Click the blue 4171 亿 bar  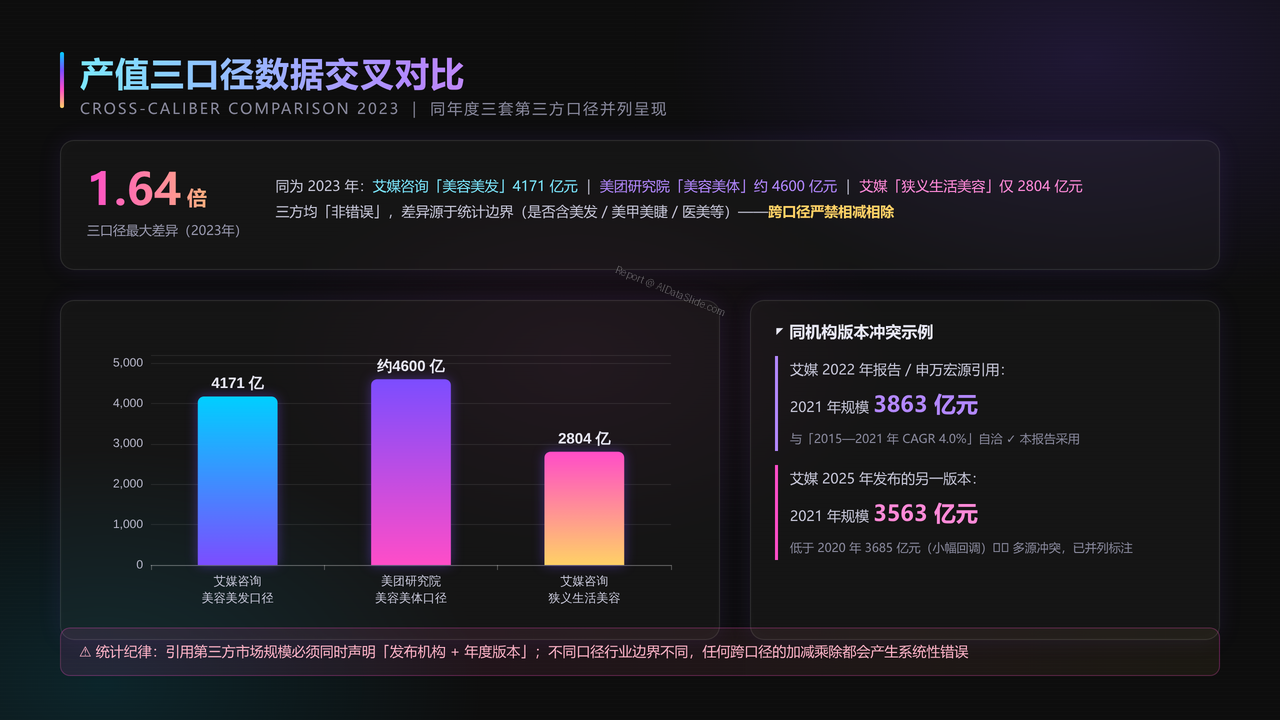(x=237, y=481)
